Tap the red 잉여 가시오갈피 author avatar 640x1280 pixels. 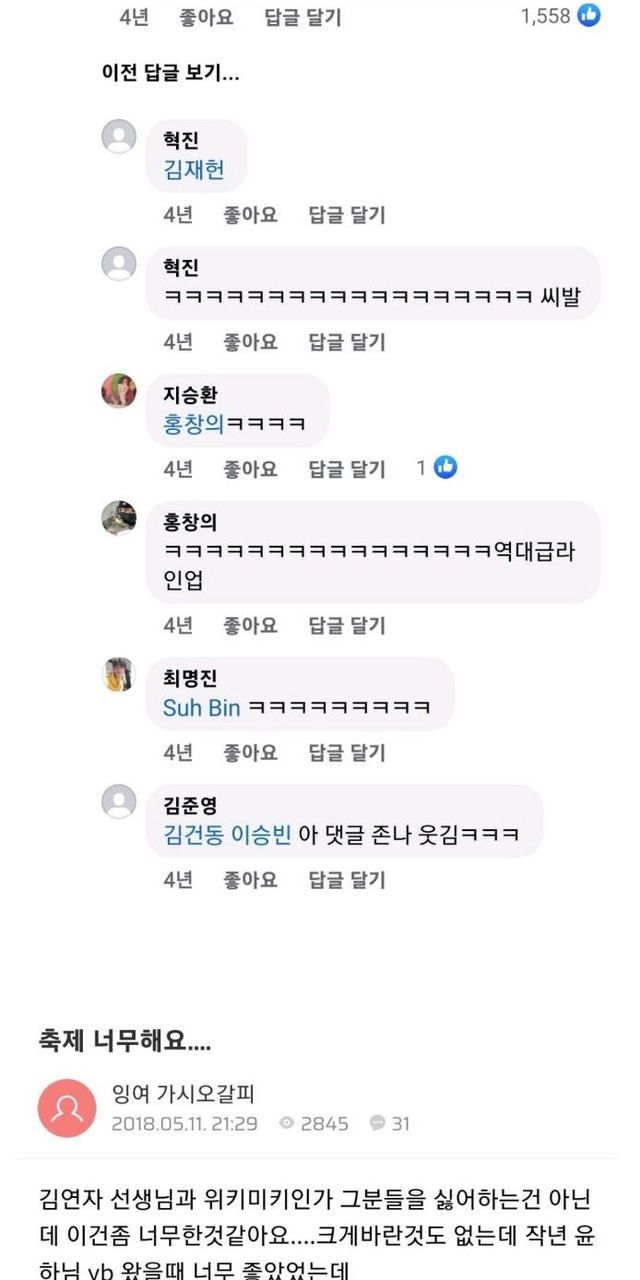(67, 1110)
